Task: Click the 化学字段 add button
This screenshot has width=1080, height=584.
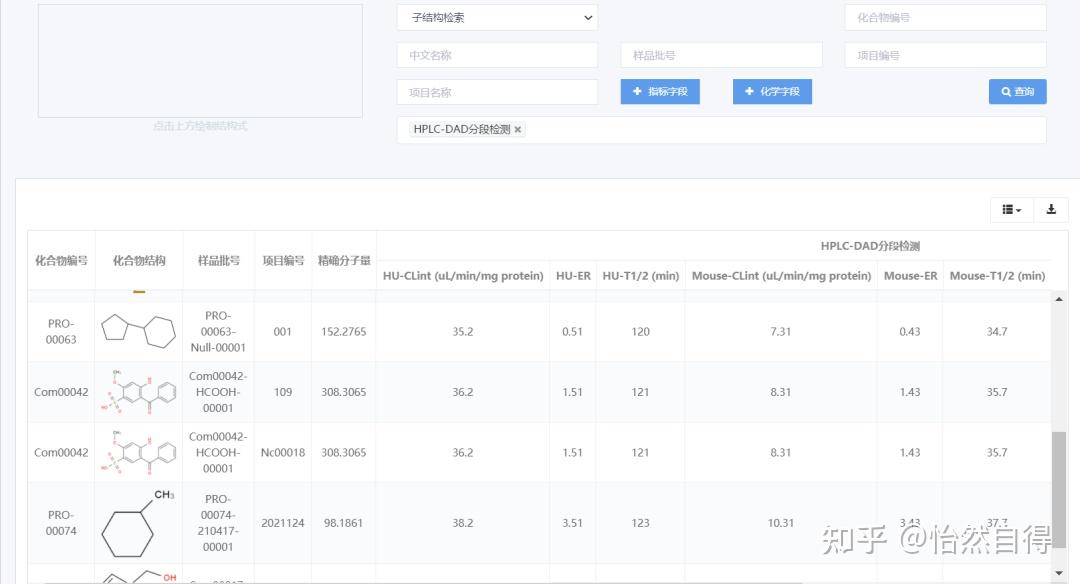Action: (x=772, y=92)
